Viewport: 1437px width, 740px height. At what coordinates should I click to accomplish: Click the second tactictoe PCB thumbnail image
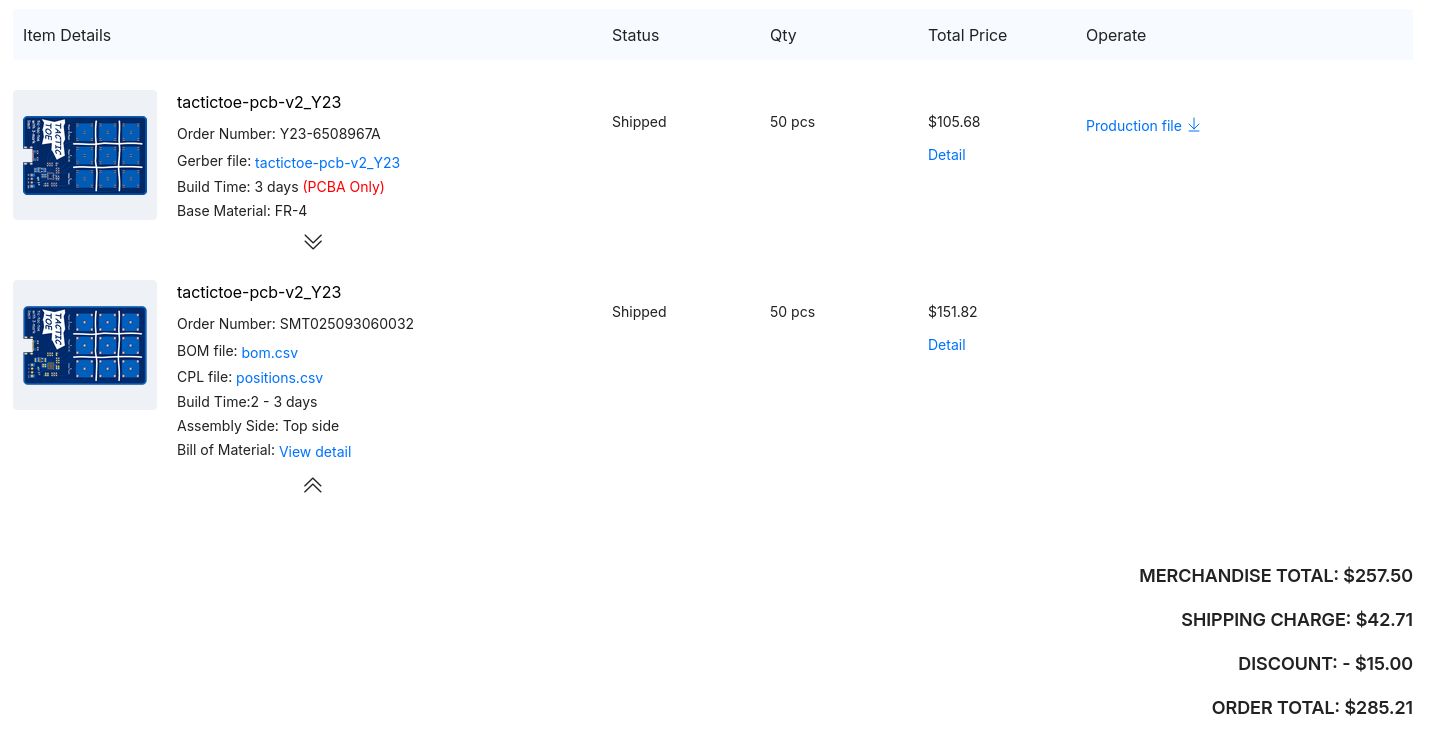pos(84,344)
